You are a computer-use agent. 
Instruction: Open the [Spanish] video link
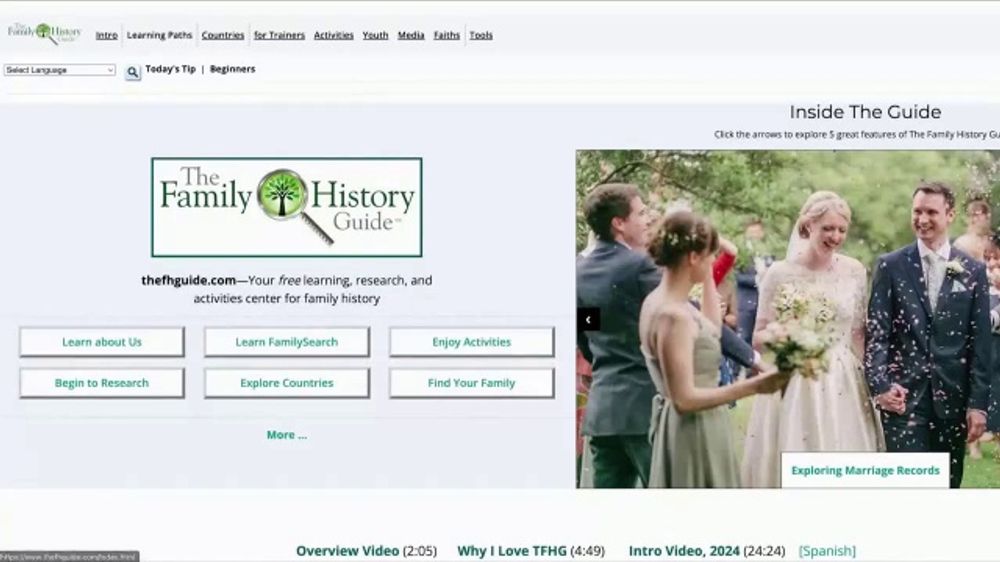(827, 551)
